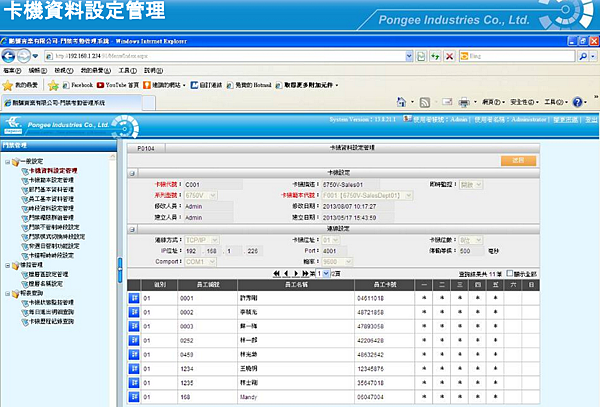Click the browser Forward arrow button
Viewport: 600px width, 407px height.
point(24,56)
